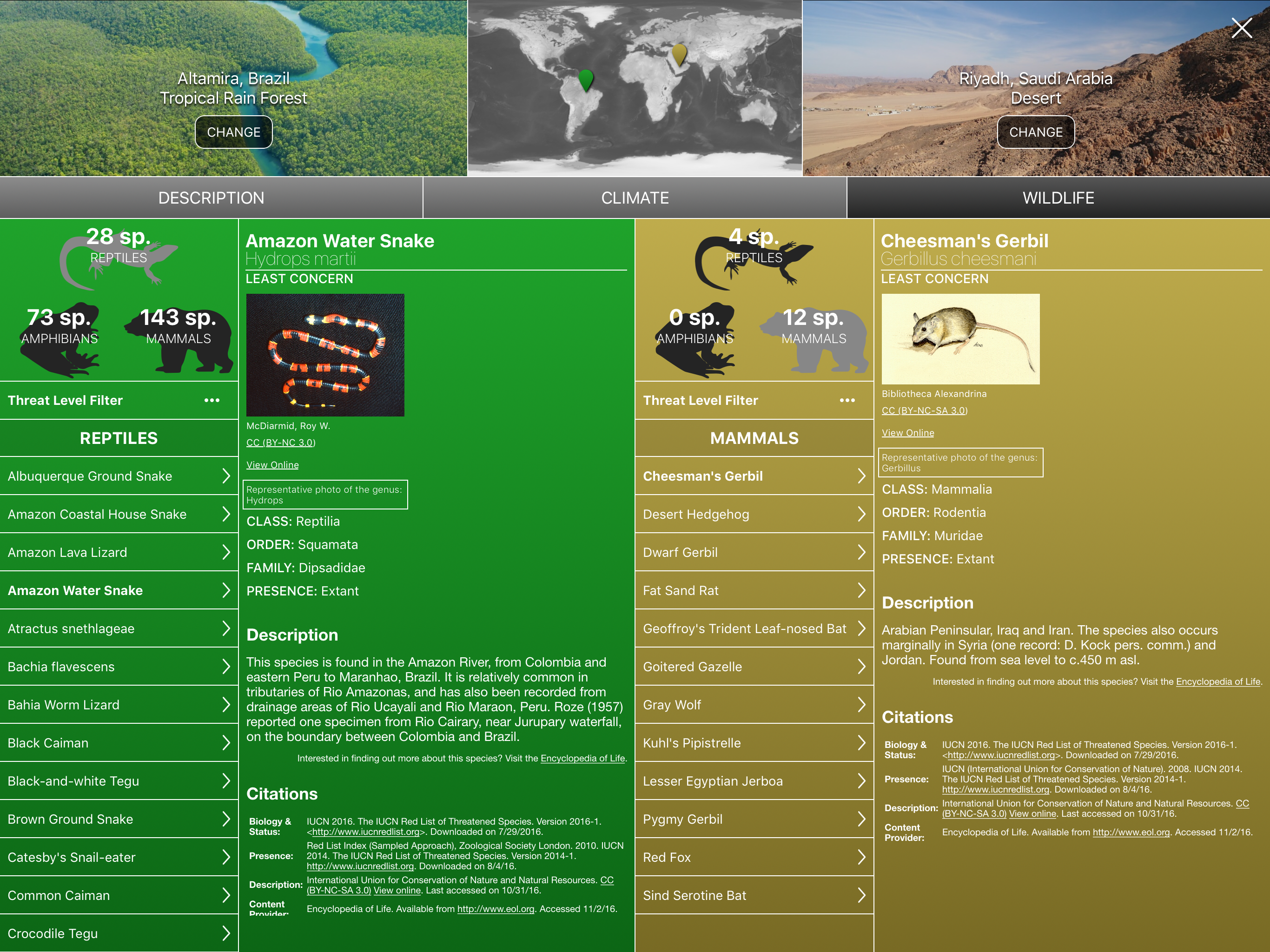Expand Black Caiman entry in reptiles list
The image size is (1270, 952).
(x=119, y=743)
